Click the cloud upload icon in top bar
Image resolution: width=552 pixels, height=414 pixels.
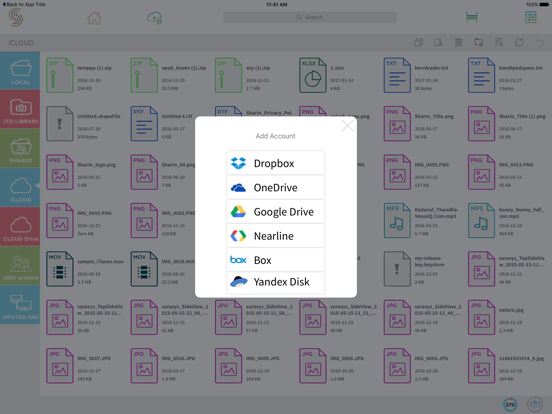[x=155, y=17]
